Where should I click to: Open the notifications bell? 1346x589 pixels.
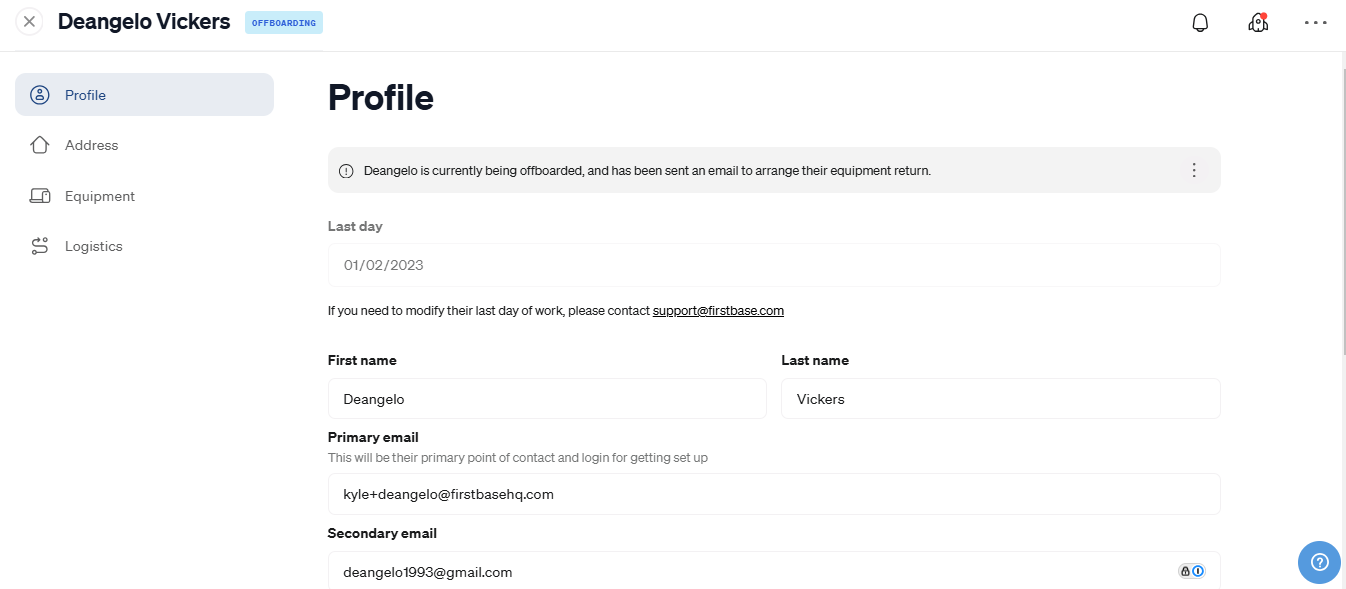pos(1201,23)
